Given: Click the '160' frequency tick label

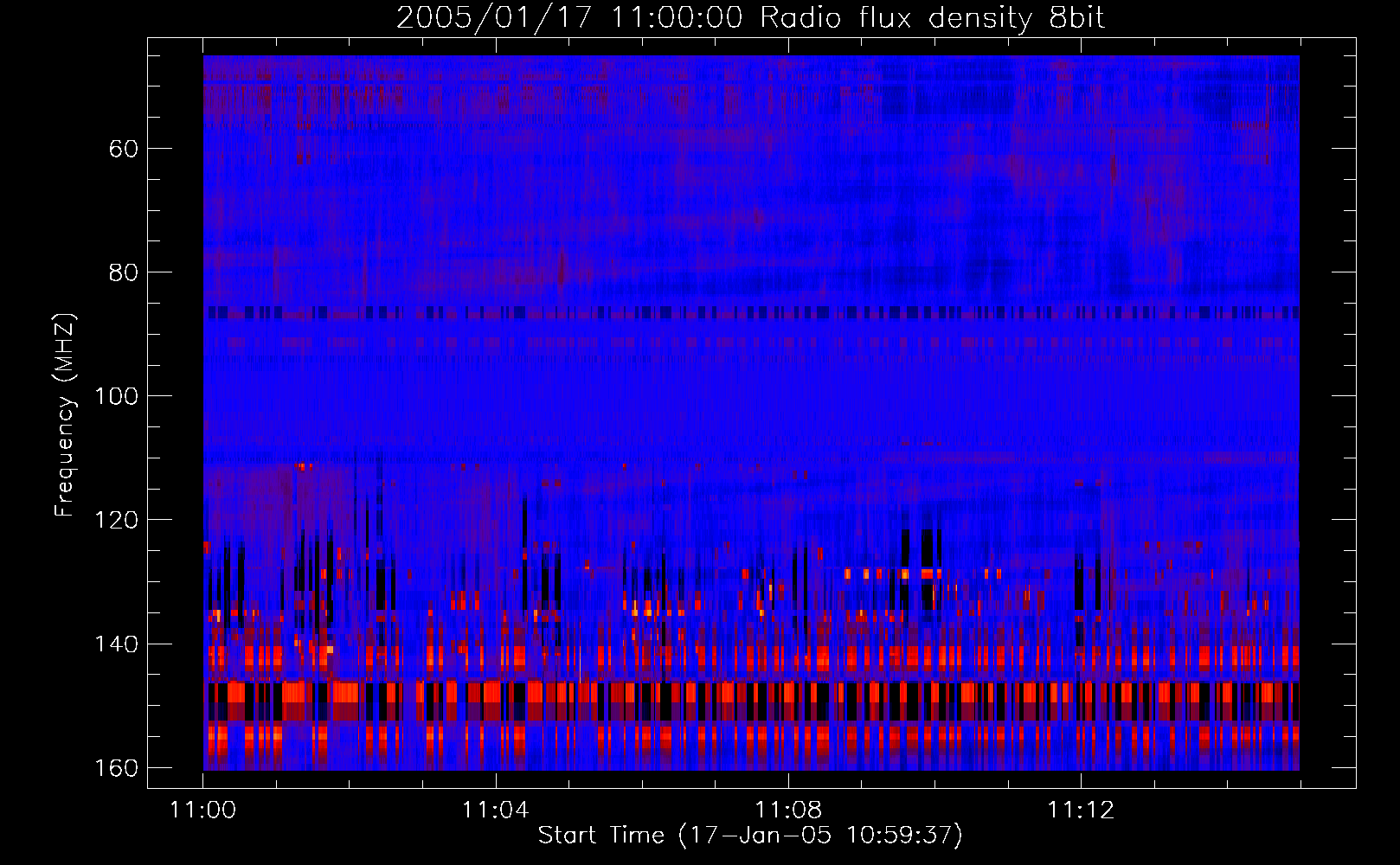Looking at the screenshot, I should click(x=116, y=768).
